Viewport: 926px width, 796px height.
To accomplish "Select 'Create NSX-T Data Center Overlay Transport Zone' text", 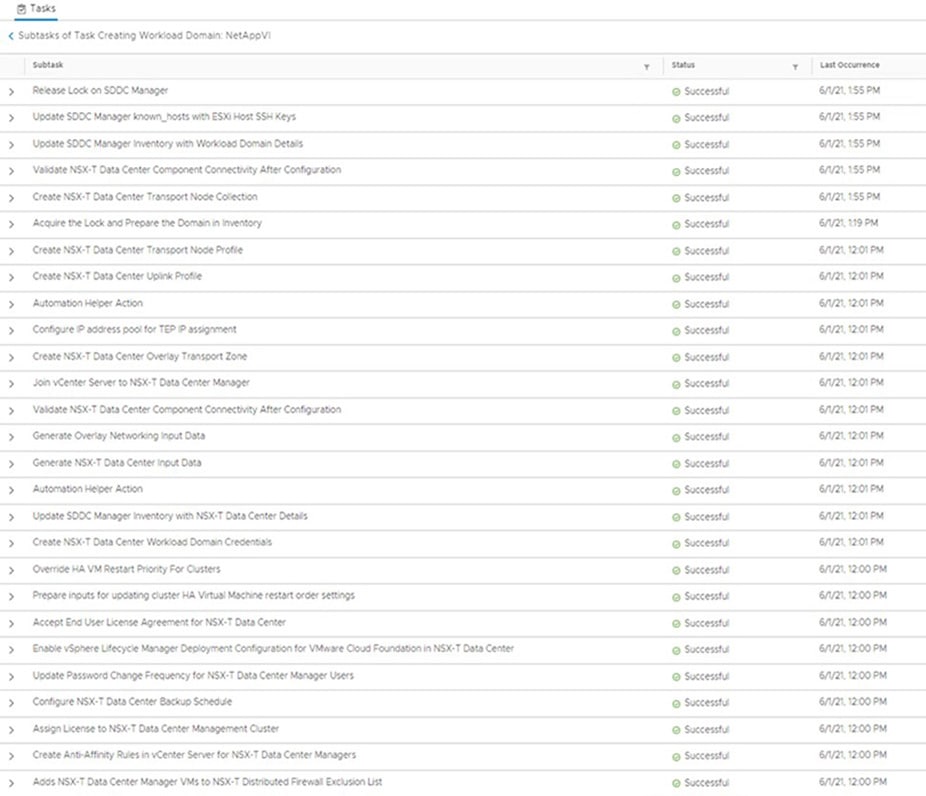I will (x=140, y=356).
